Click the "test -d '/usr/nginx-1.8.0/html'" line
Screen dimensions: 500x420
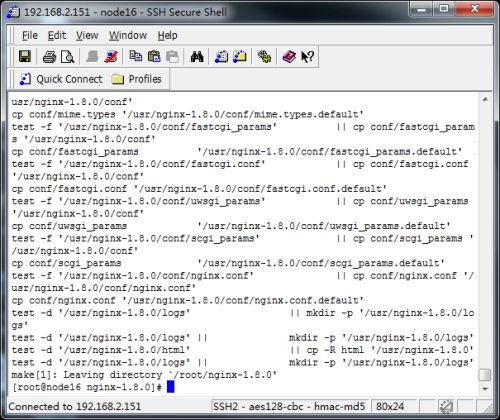[x=242, y=350]
